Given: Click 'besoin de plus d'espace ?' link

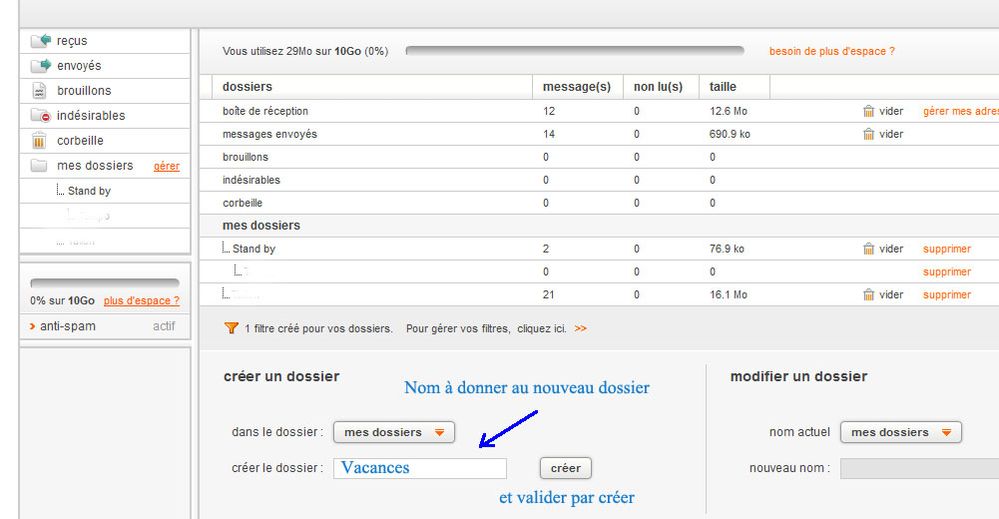Looking at the screenshot, I should [831, 50].
